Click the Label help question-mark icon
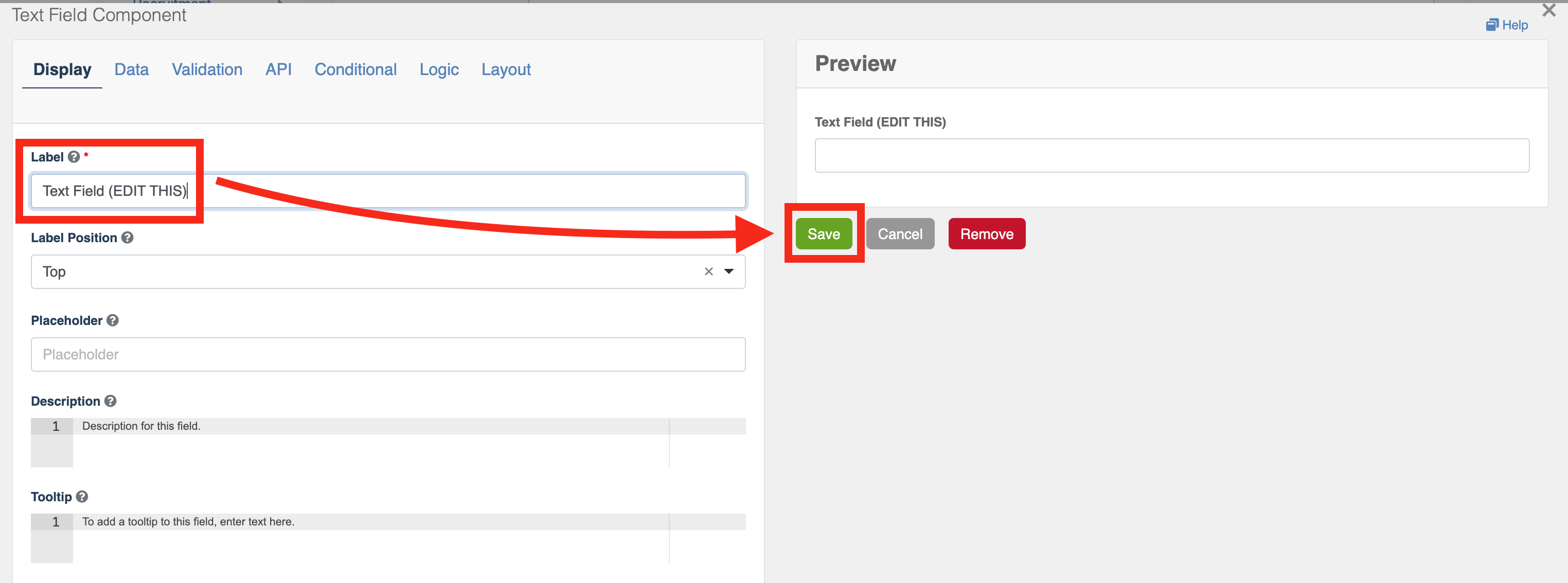 tap(74, 157)
